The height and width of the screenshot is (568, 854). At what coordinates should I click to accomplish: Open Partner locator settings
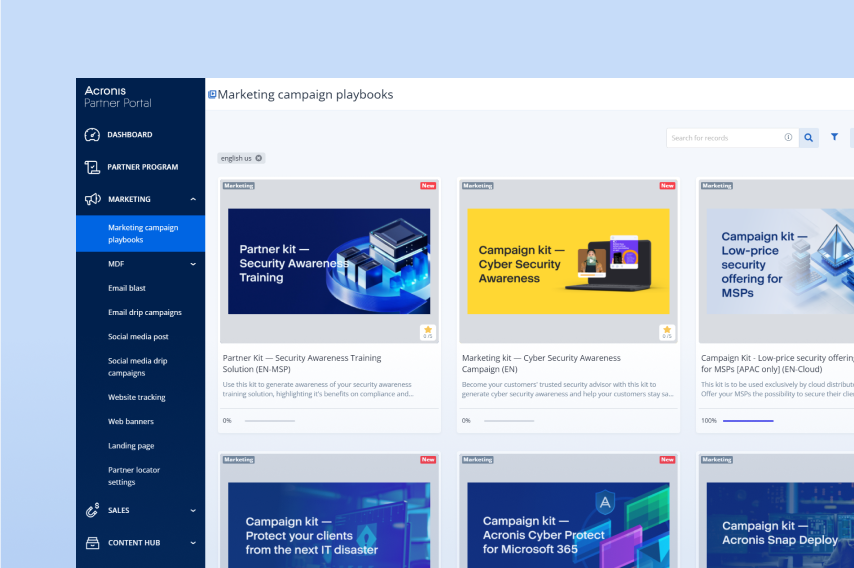point(134,476)
